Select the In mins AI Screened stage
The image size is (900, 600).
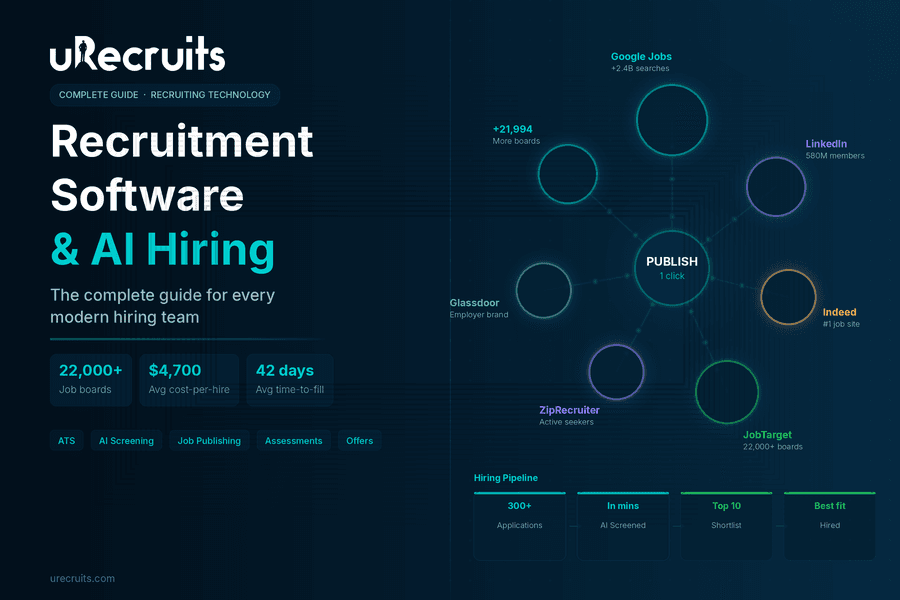[623, 525]
